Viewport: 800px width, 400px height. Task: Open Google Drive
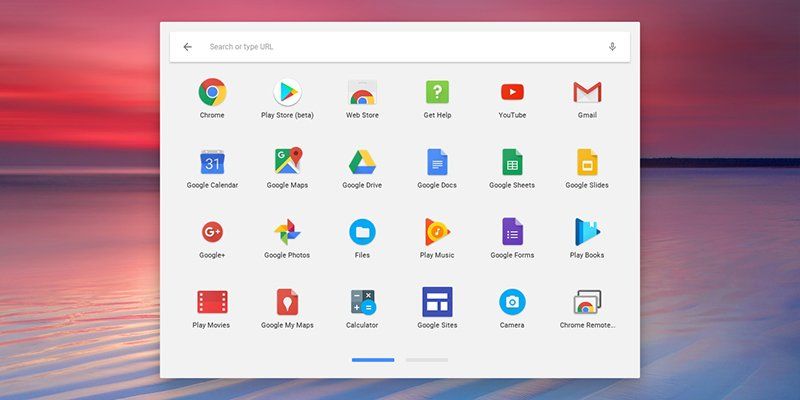tap(362, 162)
